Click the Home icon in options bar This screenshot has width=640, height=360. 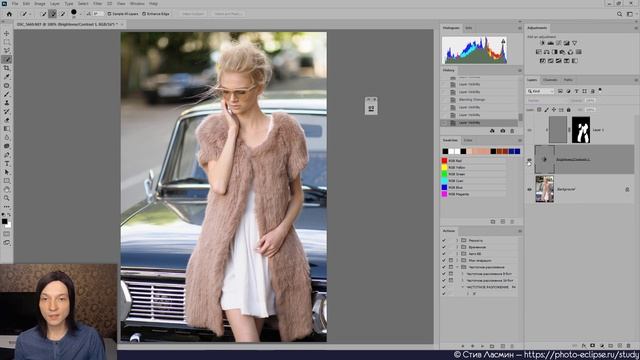[x=9, y=14]
